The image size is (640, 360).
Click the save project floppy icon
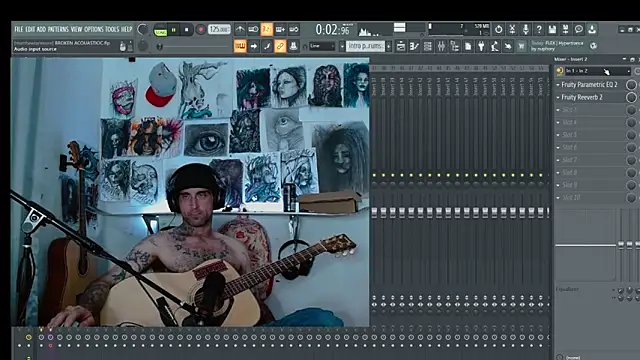[552, 29]
